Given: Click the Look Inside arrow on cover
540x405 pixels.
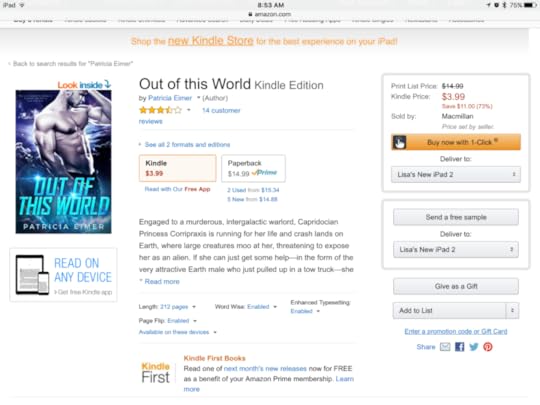Looking at the screenshot, I should (x=107, y=84).
